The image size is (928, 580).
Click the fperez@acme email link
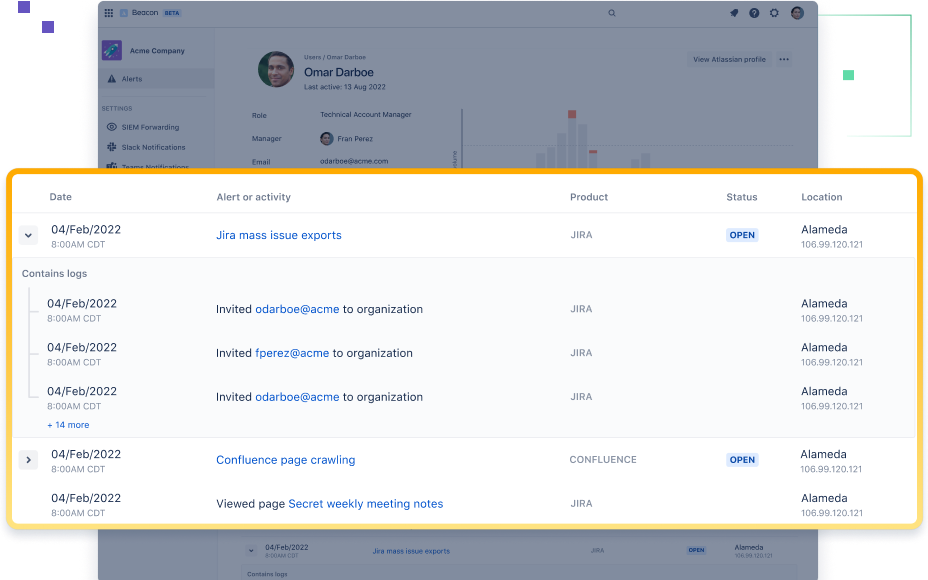point(292,353)
